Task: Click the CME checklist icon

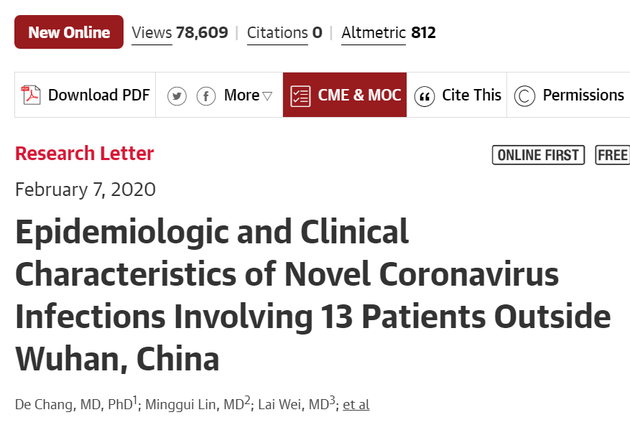Action: (301, 96)
